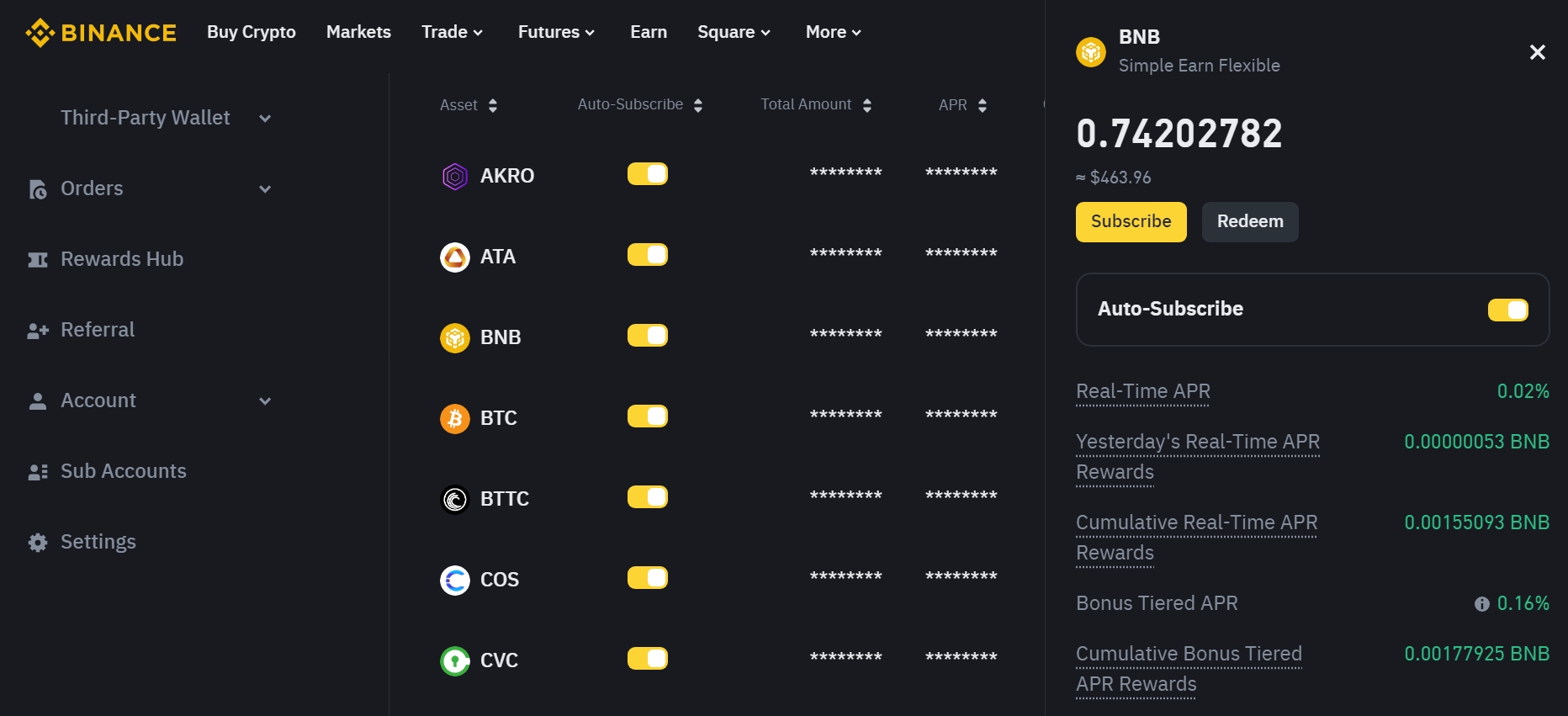The height and width of the screenshot is (716, 1568).
Task: Click the COS coin icon
Action: click(x=455, y=580)
